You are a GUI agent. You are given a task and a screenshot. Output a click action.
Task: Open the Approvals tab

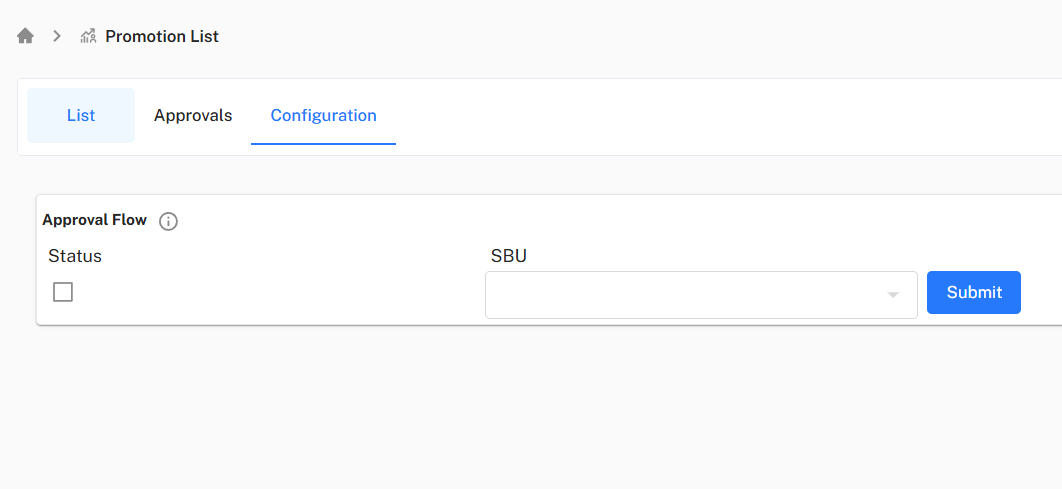pos(193,116)
